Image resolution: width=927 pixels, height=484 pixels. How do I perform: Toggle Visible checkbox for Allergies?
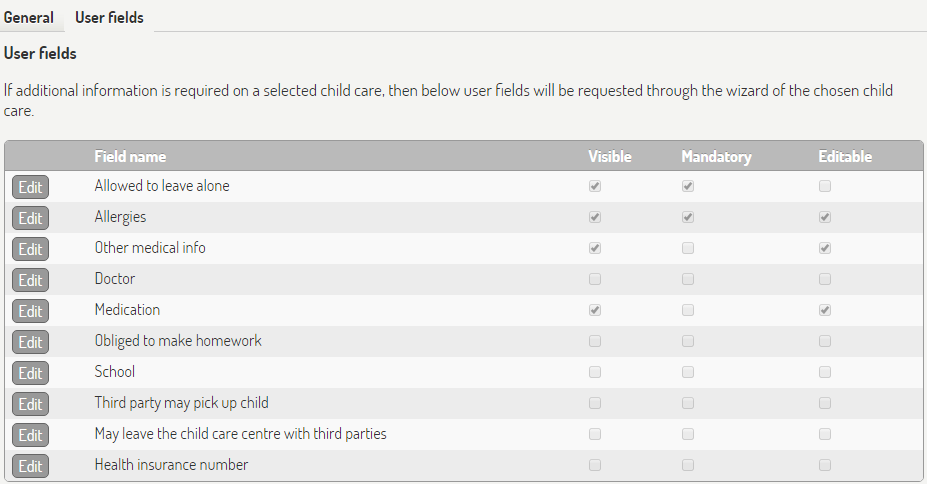pyautogui.click(x=595, y=217)
